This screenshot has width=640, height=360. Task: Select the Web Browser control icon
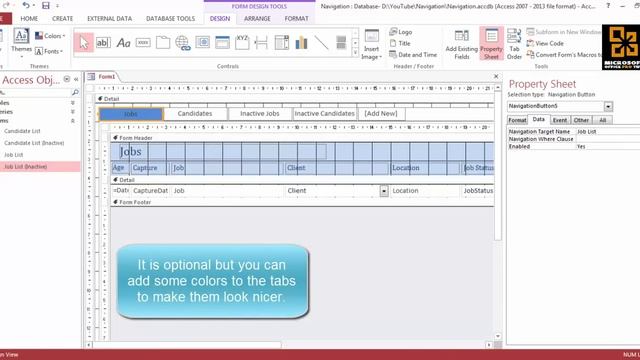202,42
